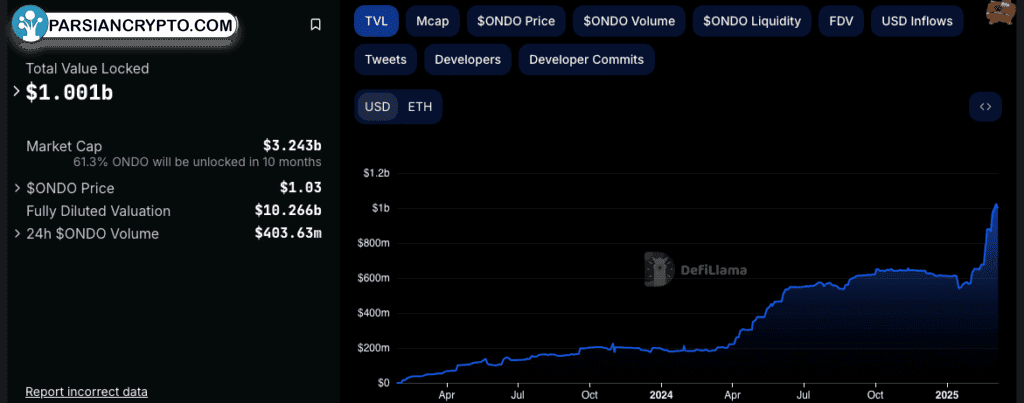
Task: Show Developer Commits on the chart
Action: coord(586,59)
